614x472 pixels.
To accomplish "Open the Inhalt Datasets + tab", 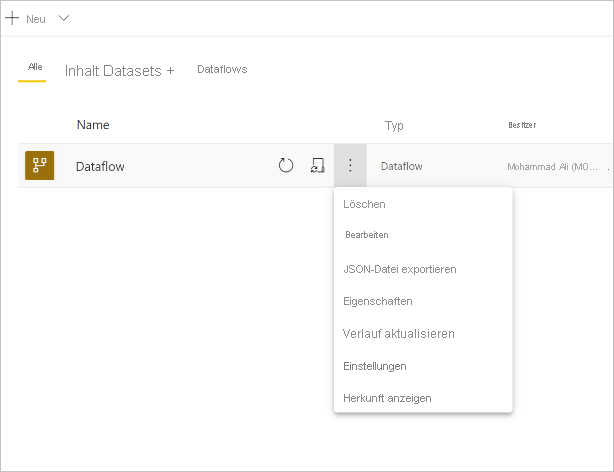I will pyautogui.click(x=119, y=71).
